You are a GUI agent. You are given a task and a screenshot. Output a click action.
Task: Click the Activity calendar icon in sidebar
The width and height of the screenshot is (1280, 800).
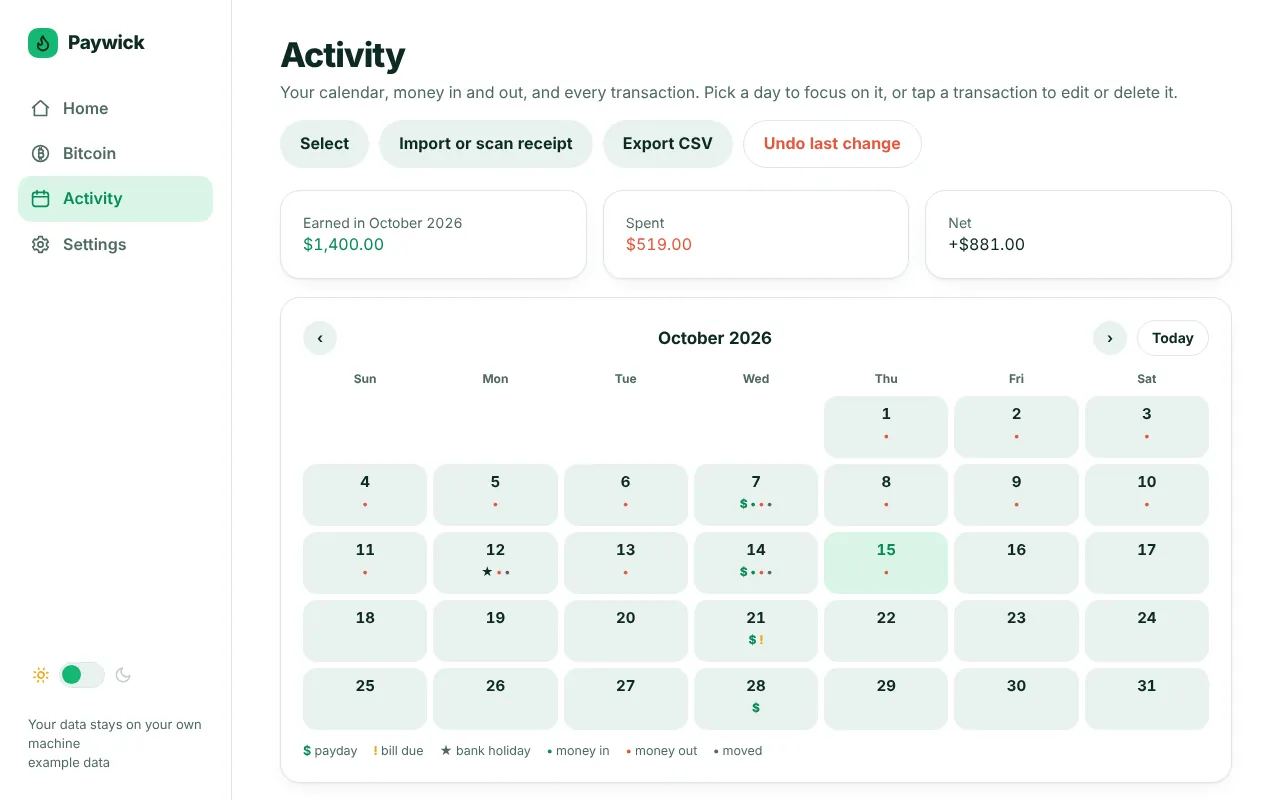pyautogui.click(x=40, y=198)
